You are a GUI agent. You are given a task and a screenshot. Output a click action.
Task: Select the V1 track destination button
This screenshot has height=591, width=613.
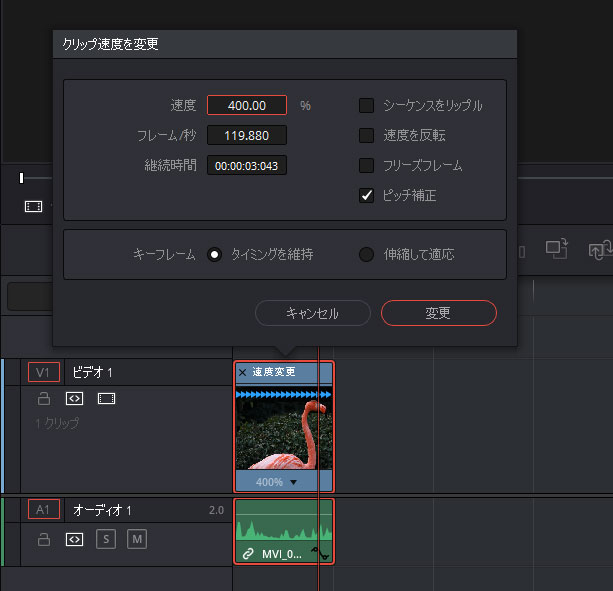[x=44, y=372]
